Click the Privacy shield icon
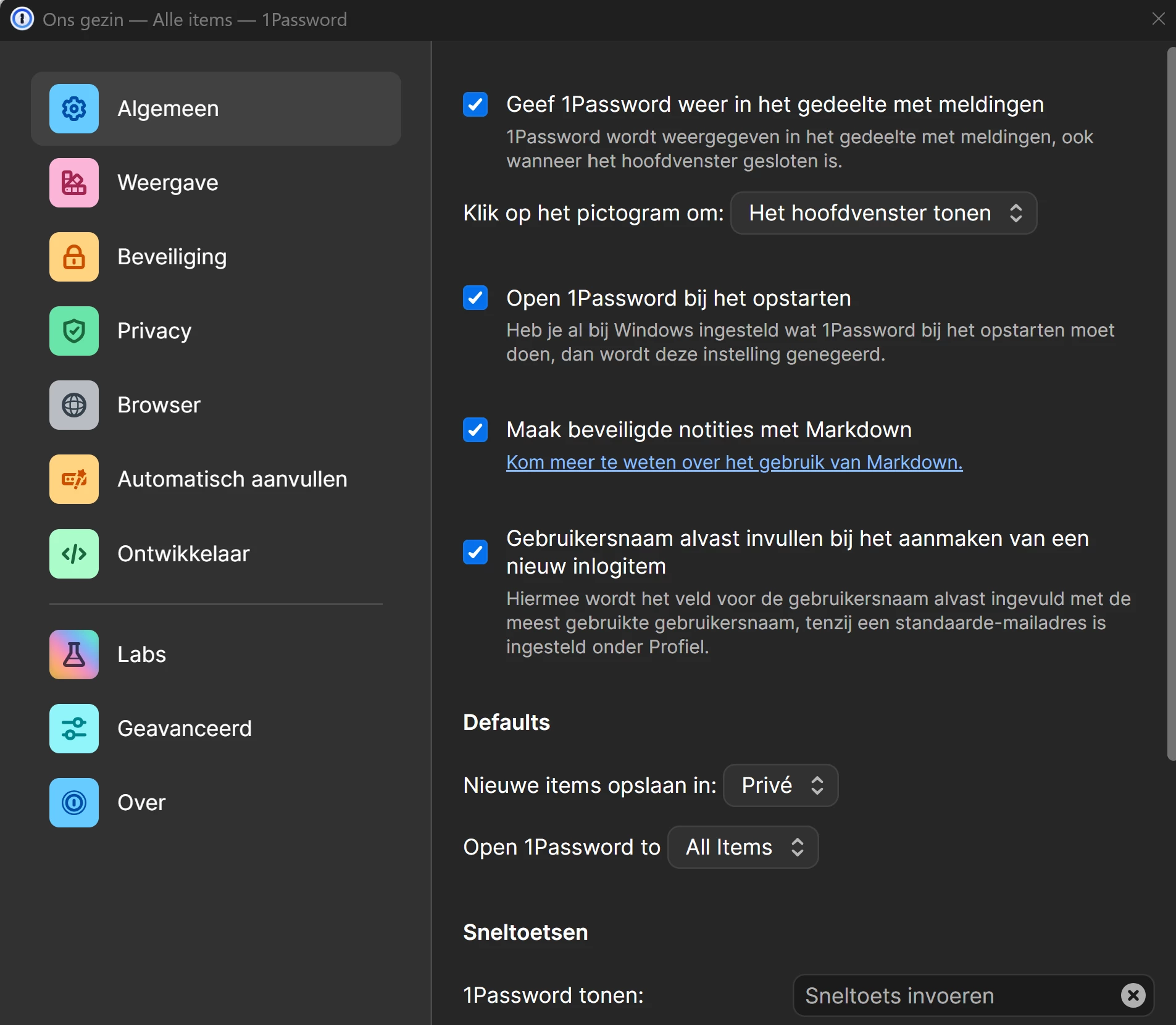Viewport: 1176px width, 1025px height. pos(74,331)
